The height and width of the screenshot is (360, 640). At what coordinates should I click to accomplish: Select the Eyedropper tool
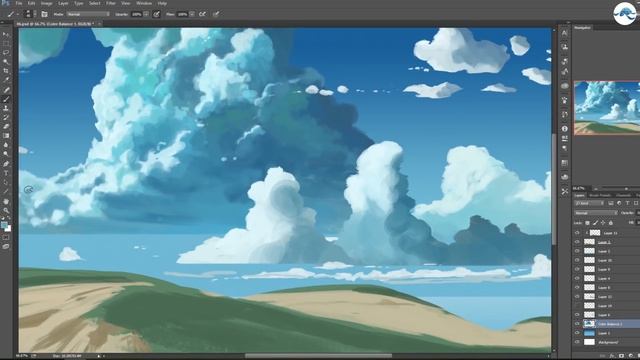coord(6,80)
